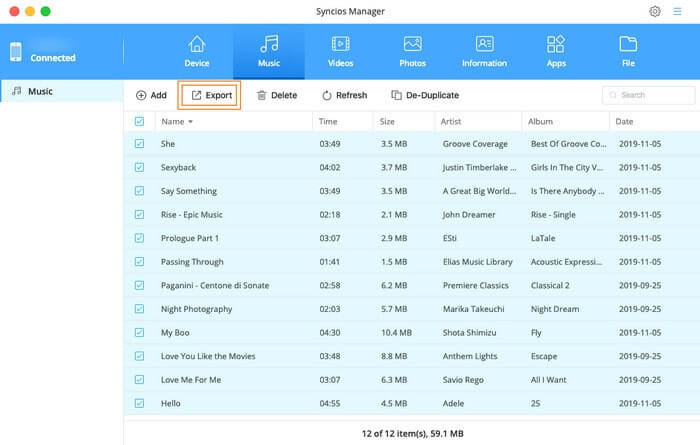Click artist 'Groove Coverage'
This screenshot has width=700, height=445.
coord(475,144)
